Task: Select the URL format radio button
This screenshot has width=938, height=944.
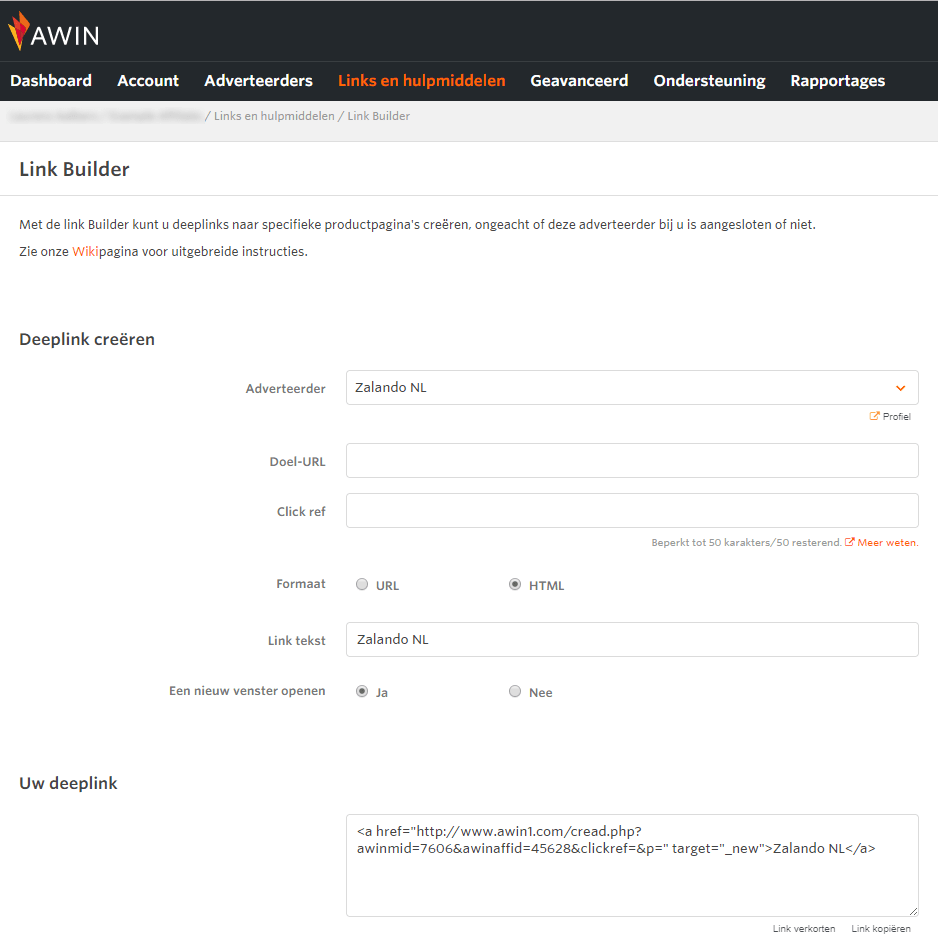Action: click(362, 585)
